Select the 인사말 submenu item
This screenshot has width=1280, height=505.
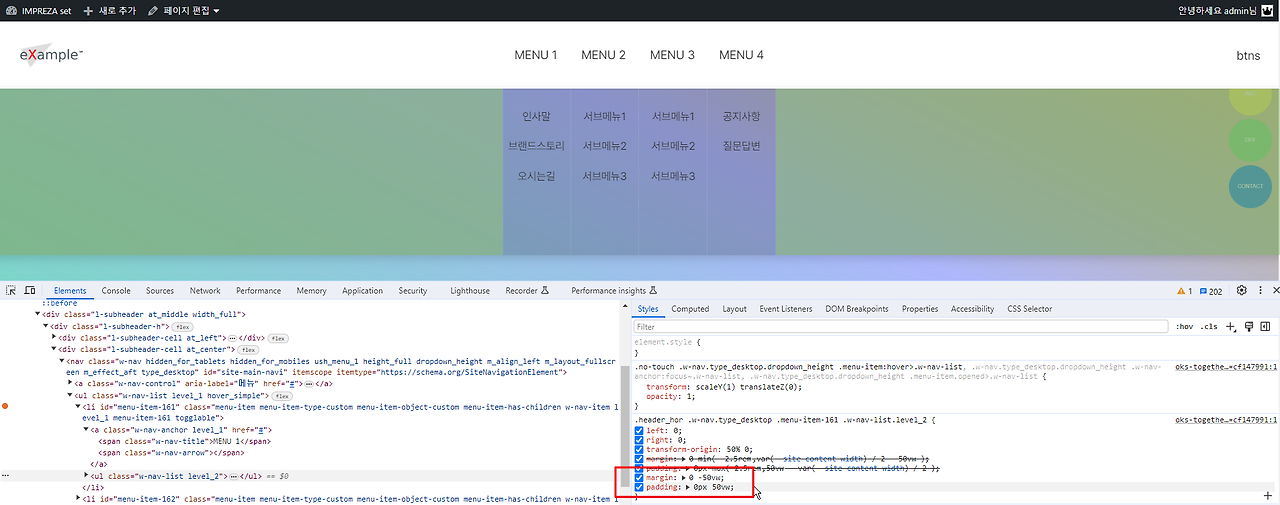pyautogui.click(x=537, y=117)
